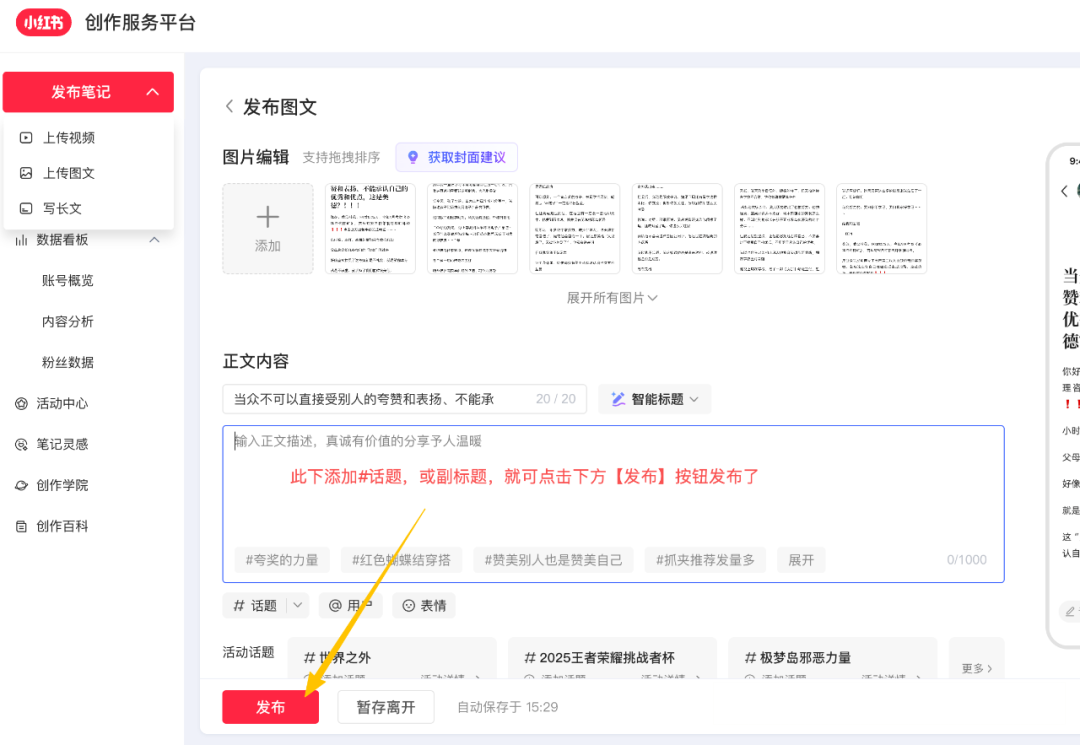
Task: Select the # 极梦岛邪恶力量 topic
Action: pyautogui.click(x=833, y=658)
